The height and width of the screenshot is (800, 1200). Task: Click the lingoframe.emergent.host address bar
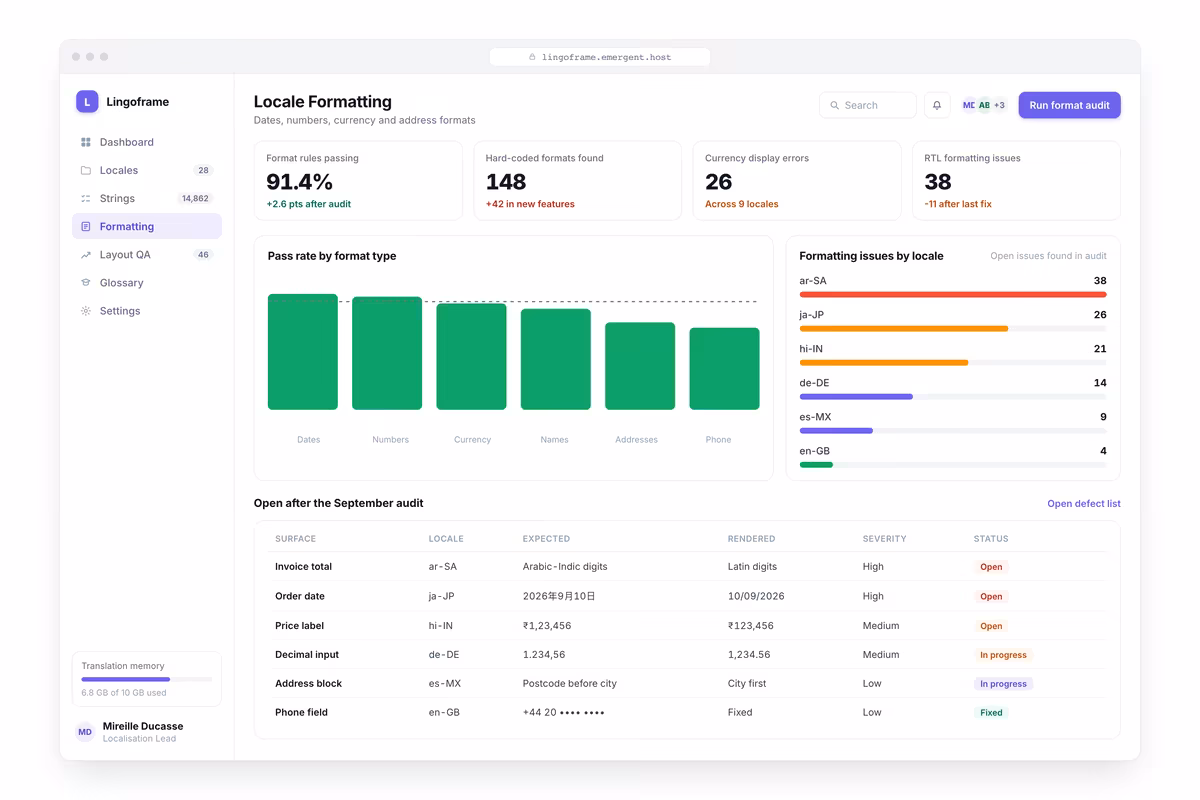600,57
